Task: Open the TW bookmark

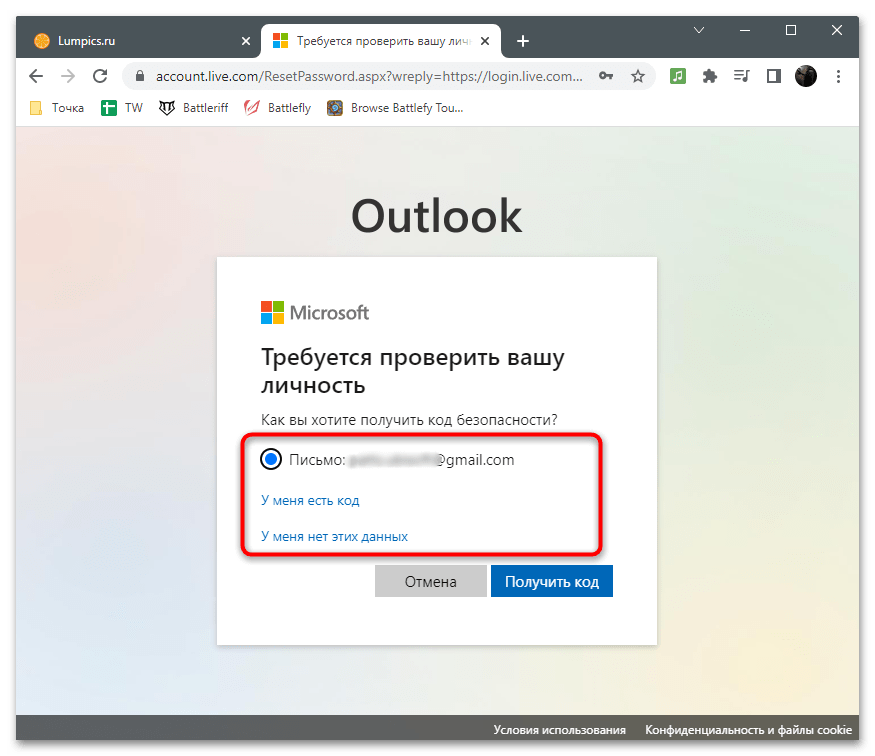Action: (122, 108)
